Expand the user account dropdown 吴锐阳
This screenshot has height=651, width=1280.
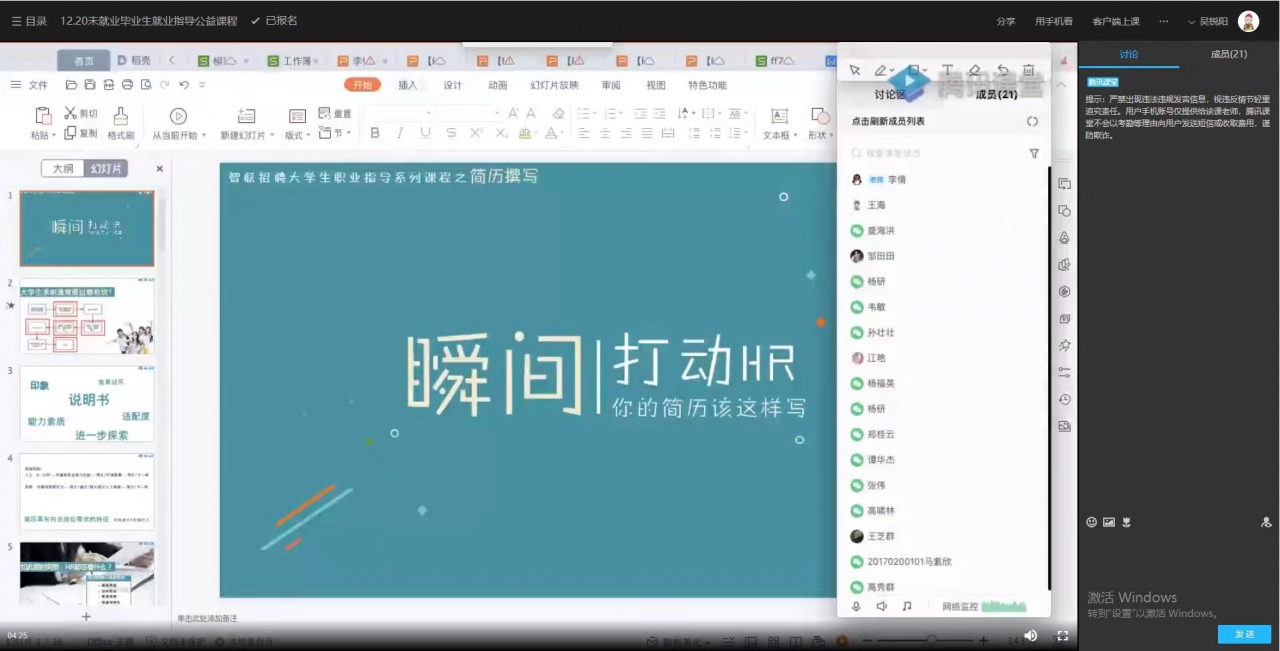click(1213, 21)
